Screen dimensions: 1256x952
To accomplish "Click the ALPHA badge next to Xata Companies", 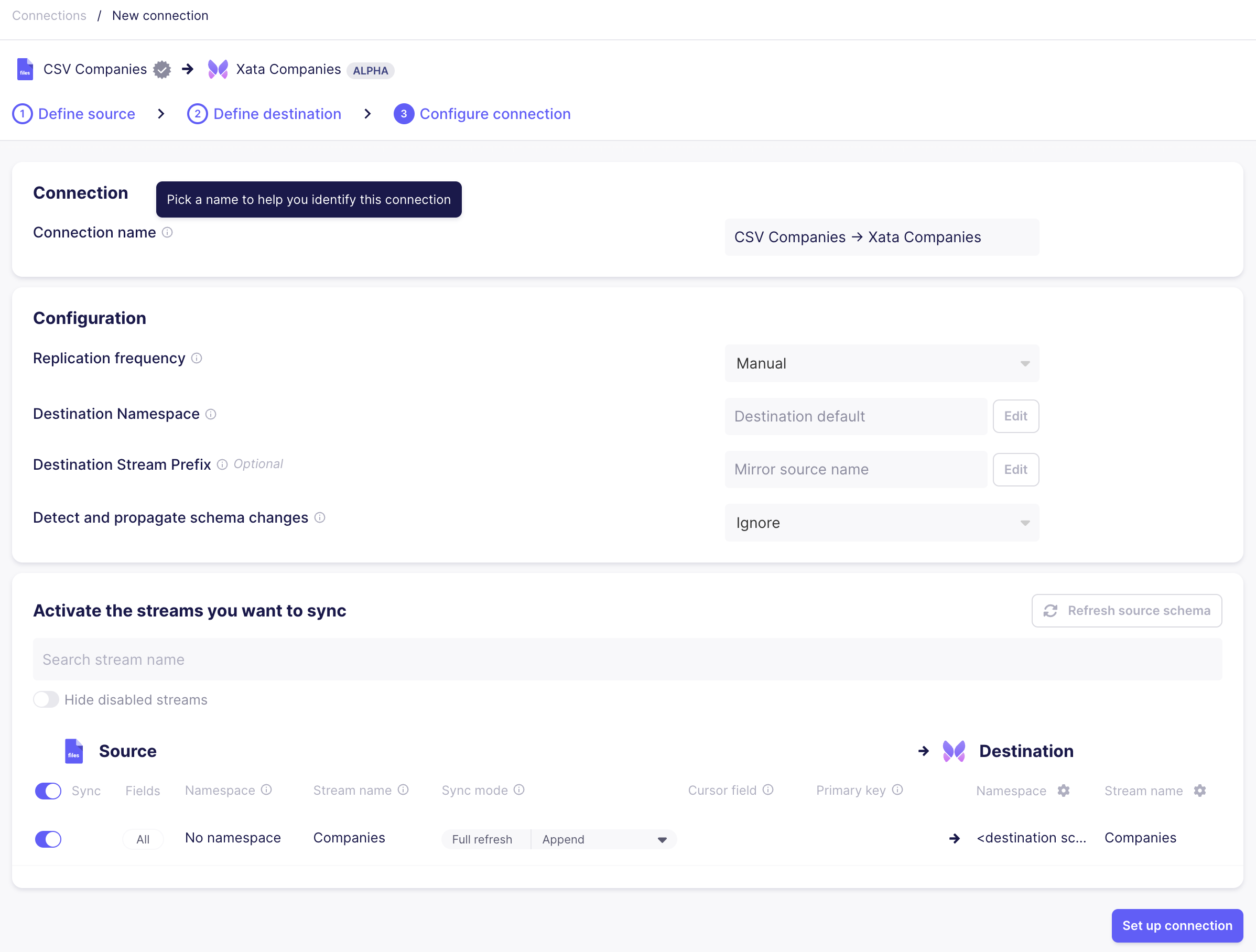I will [370, 70].
